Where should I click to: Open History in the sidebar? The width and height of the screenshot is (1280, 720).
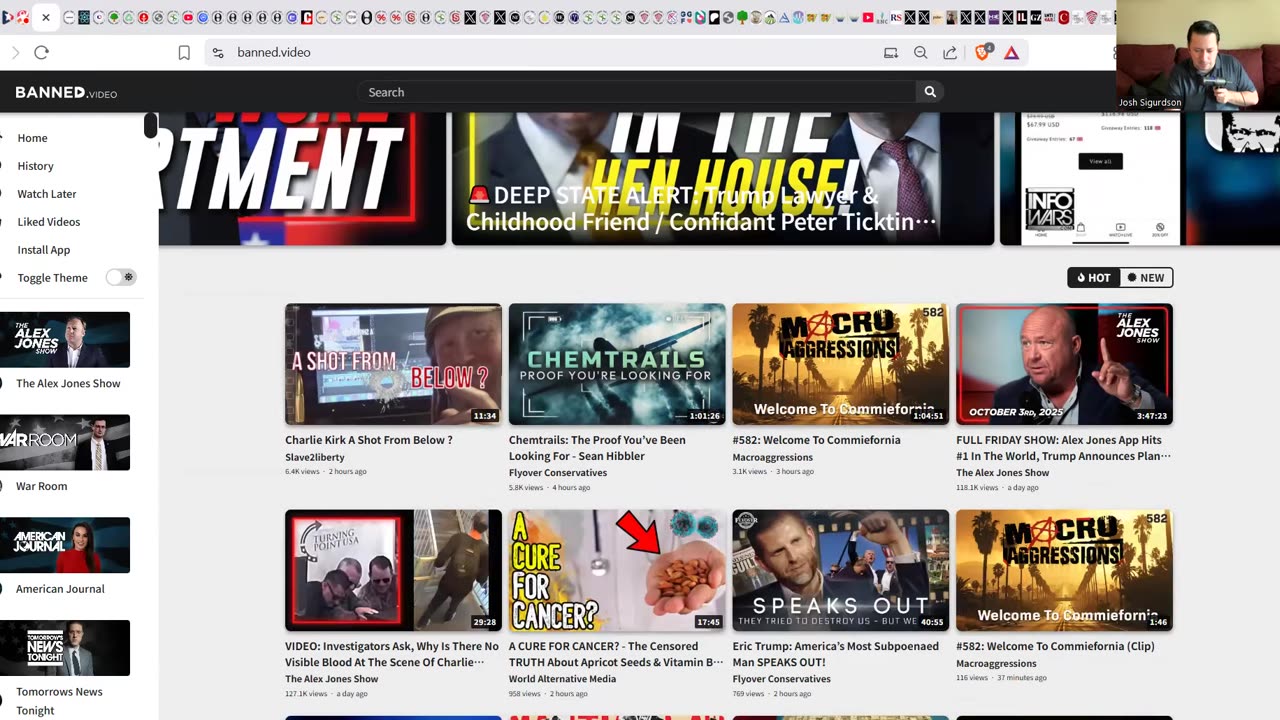tap(35, 166)
